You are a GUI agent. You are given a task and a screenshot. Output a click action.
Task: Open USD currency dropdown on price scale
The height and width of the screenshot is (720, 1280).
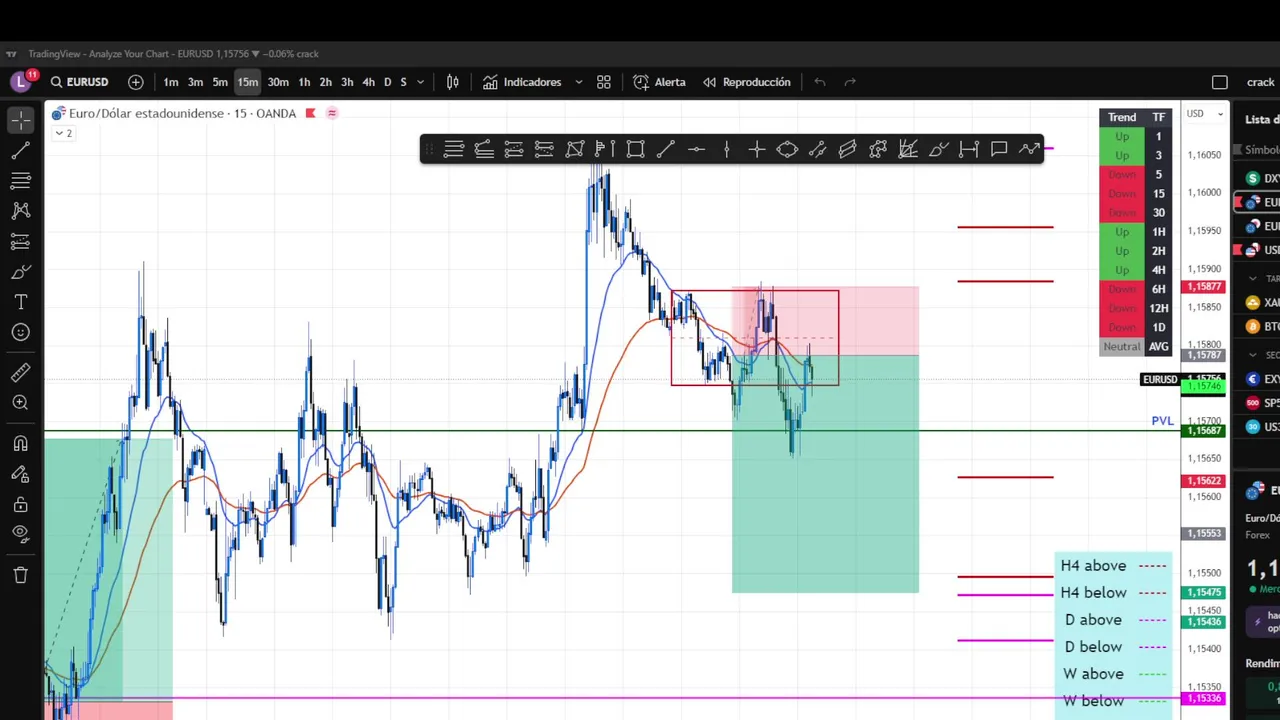(1205, 114)
